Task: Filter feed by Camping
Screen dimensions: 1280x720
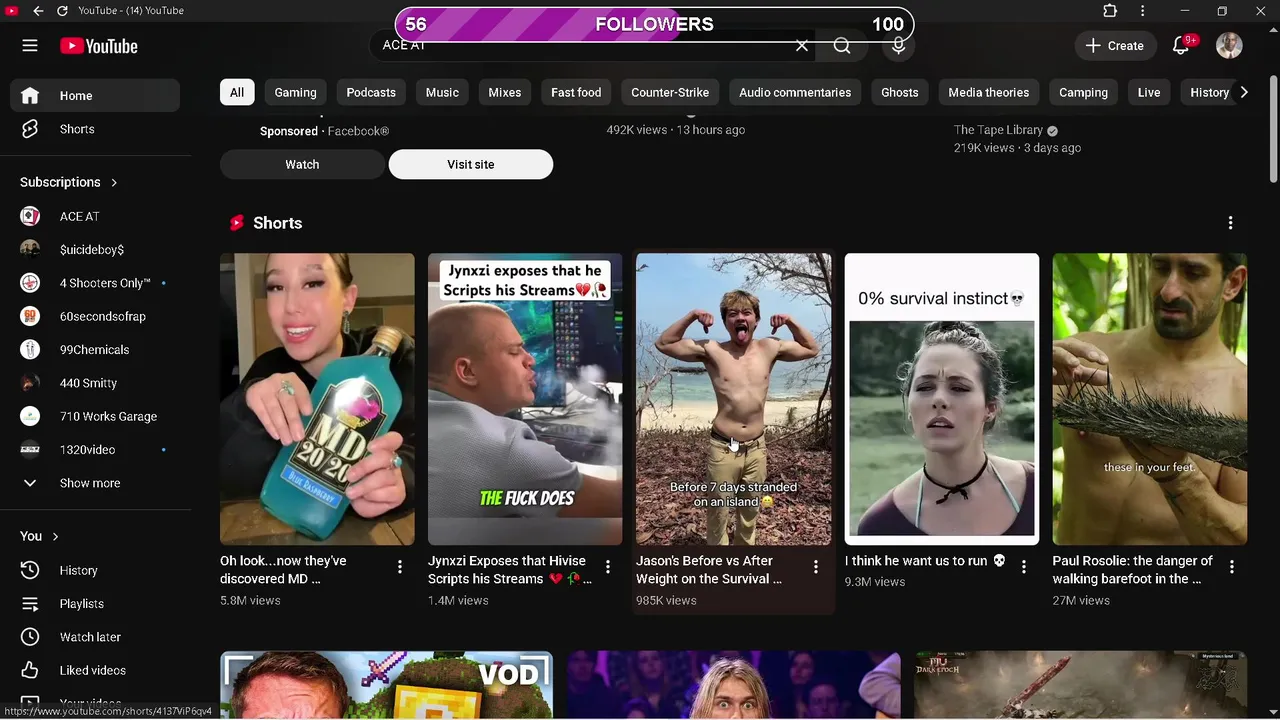Action: tap(1083, 92)
